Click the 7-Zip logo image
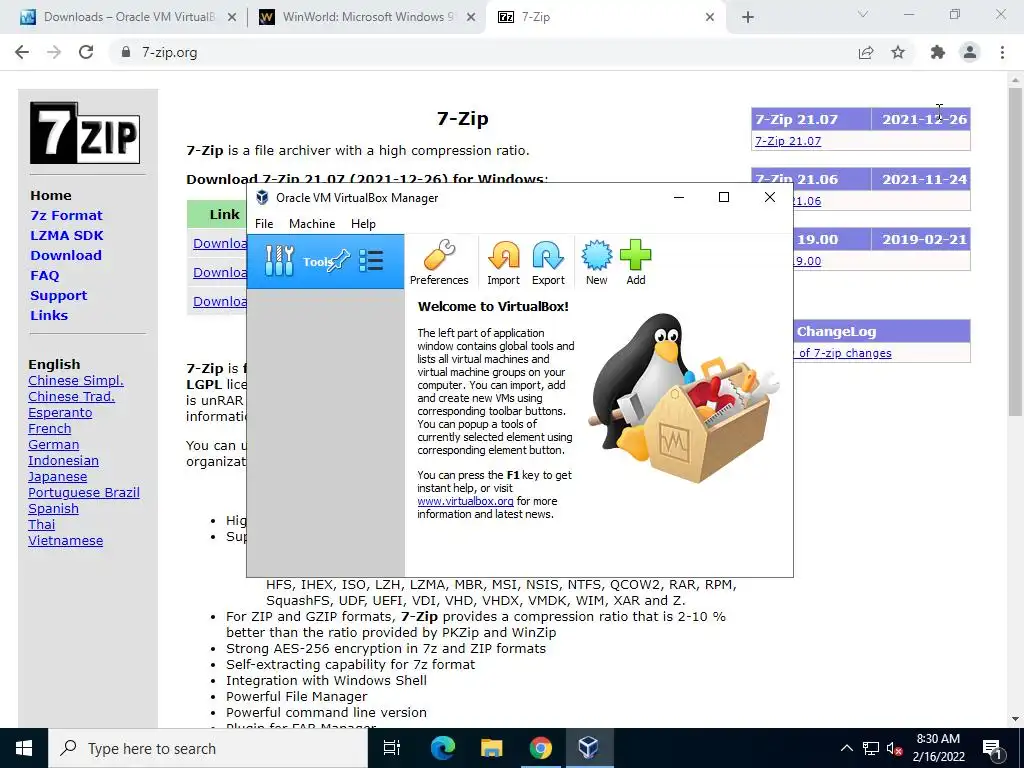Viewport: 1024px width, 768px height. click(x=85, y=133)
